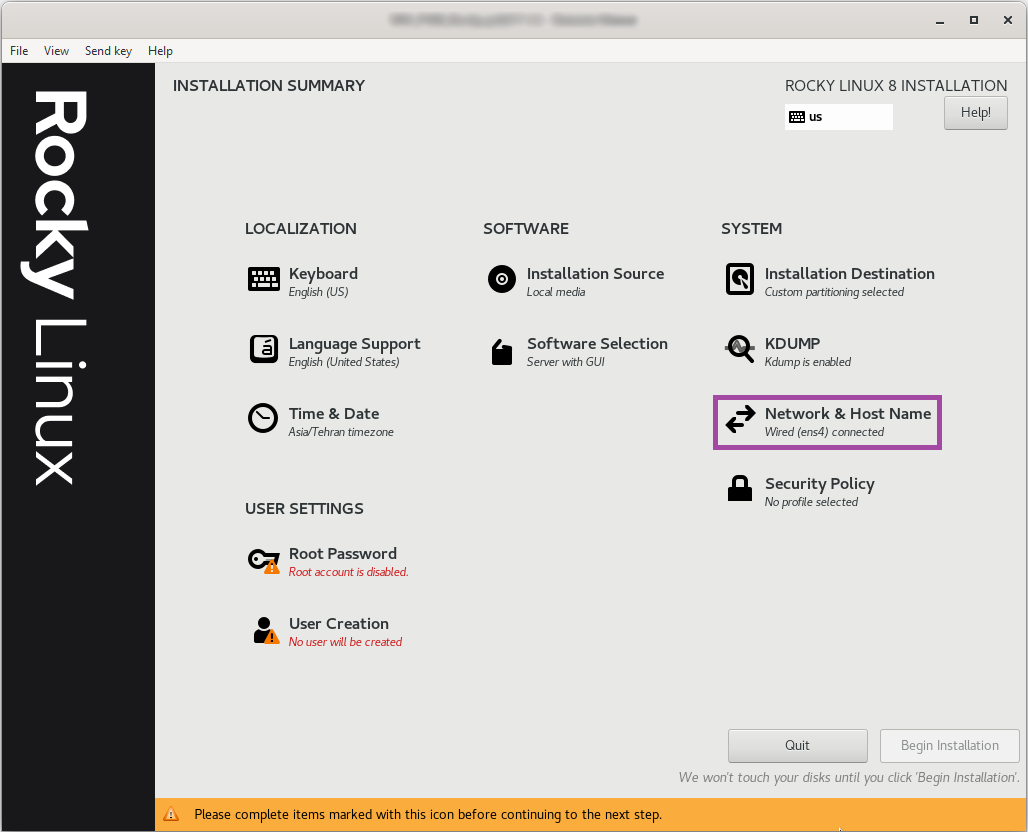Open the Software Selection package icon
The image size is (1028, 832).
tap(502, 351)
